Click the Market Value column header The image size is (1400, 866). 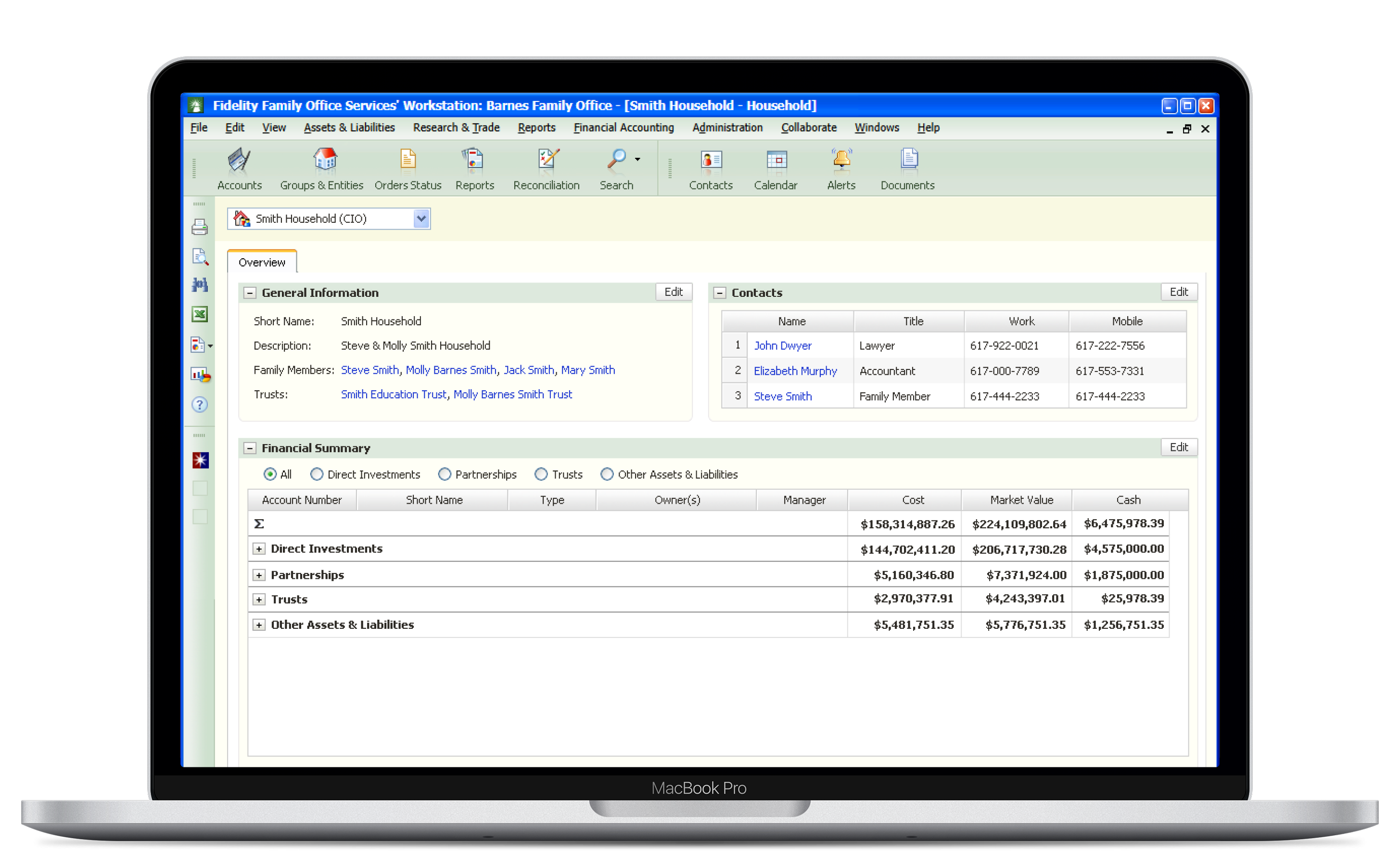pyautogui.click(x=1021, y=499)
